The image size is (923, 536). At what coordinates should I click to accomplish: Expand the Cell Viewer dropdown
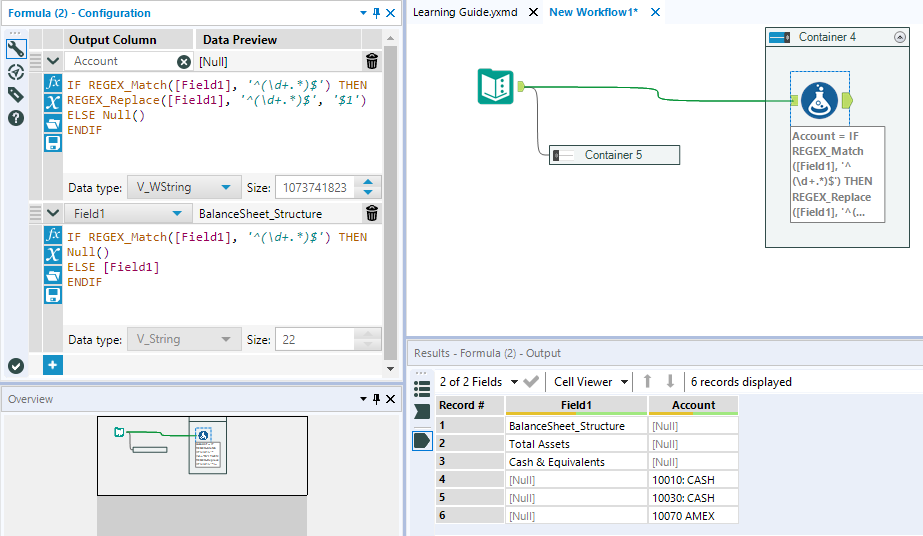click(624, 381)
